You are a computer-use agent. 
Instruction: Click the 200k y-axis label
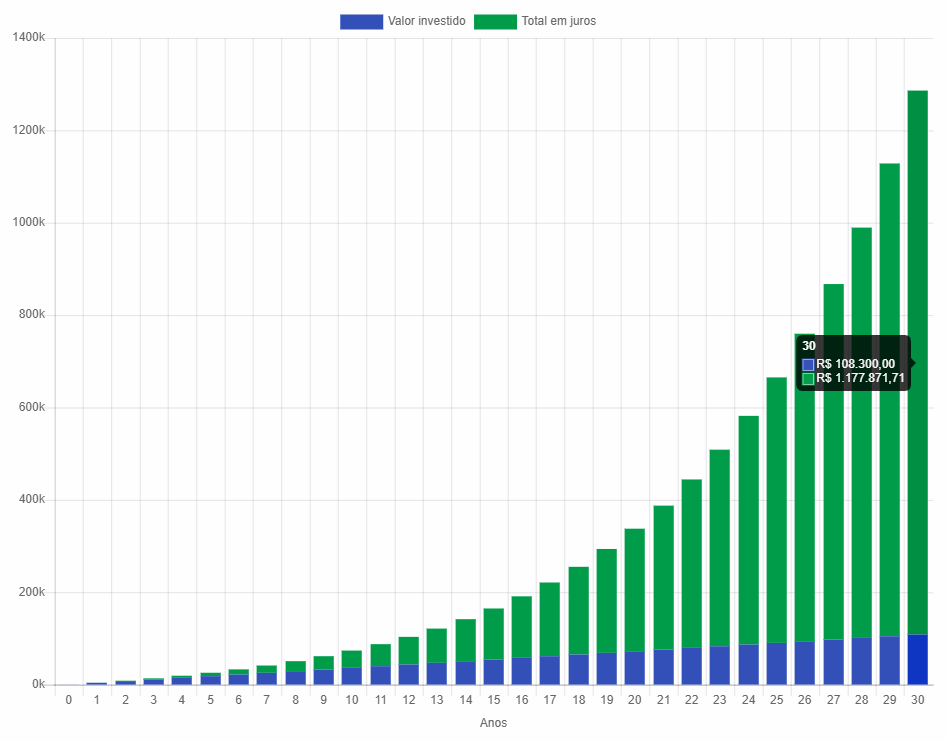coord(31,592)
